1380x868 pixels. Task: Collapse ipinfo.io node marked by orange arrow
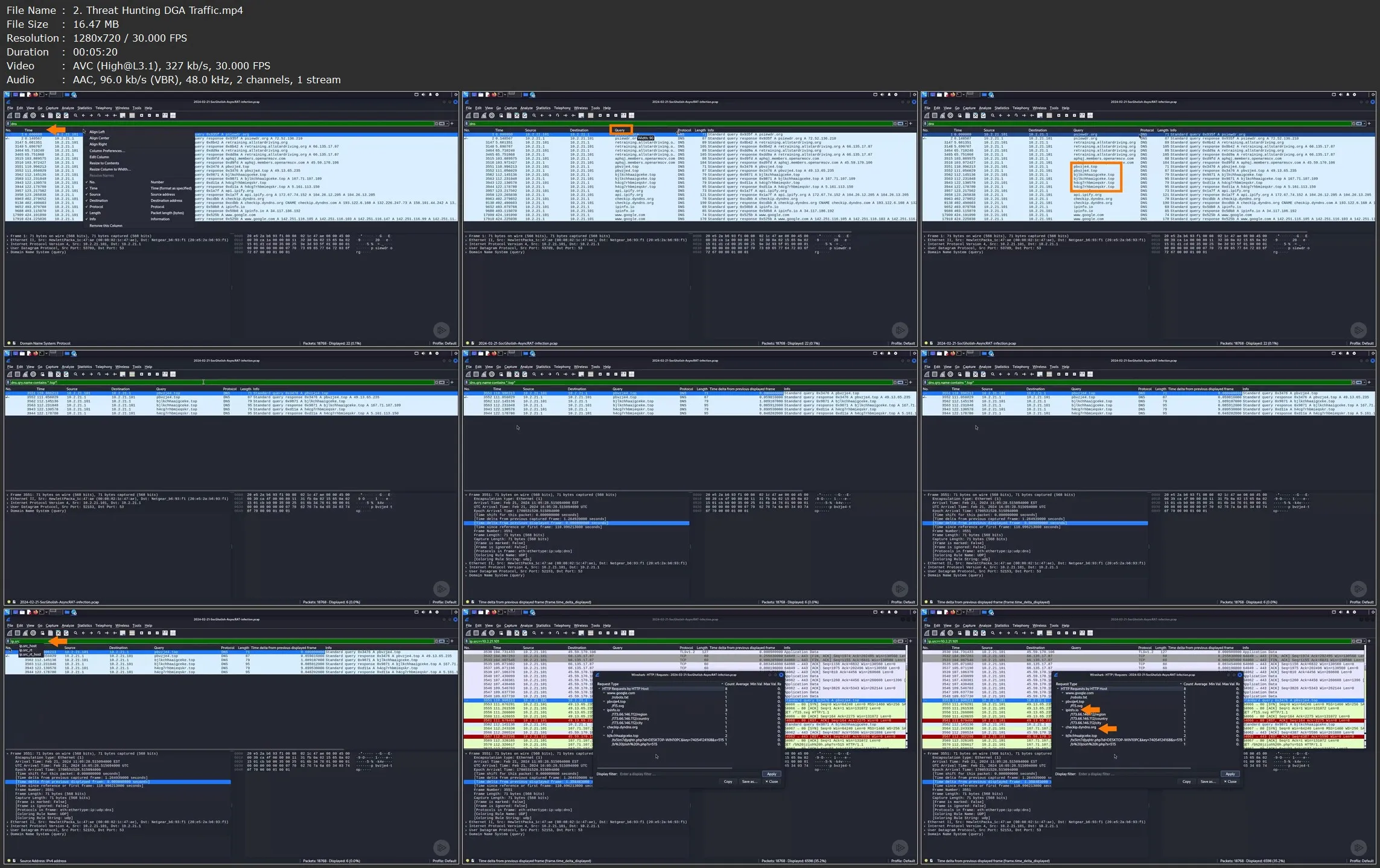coord(1063,710)
